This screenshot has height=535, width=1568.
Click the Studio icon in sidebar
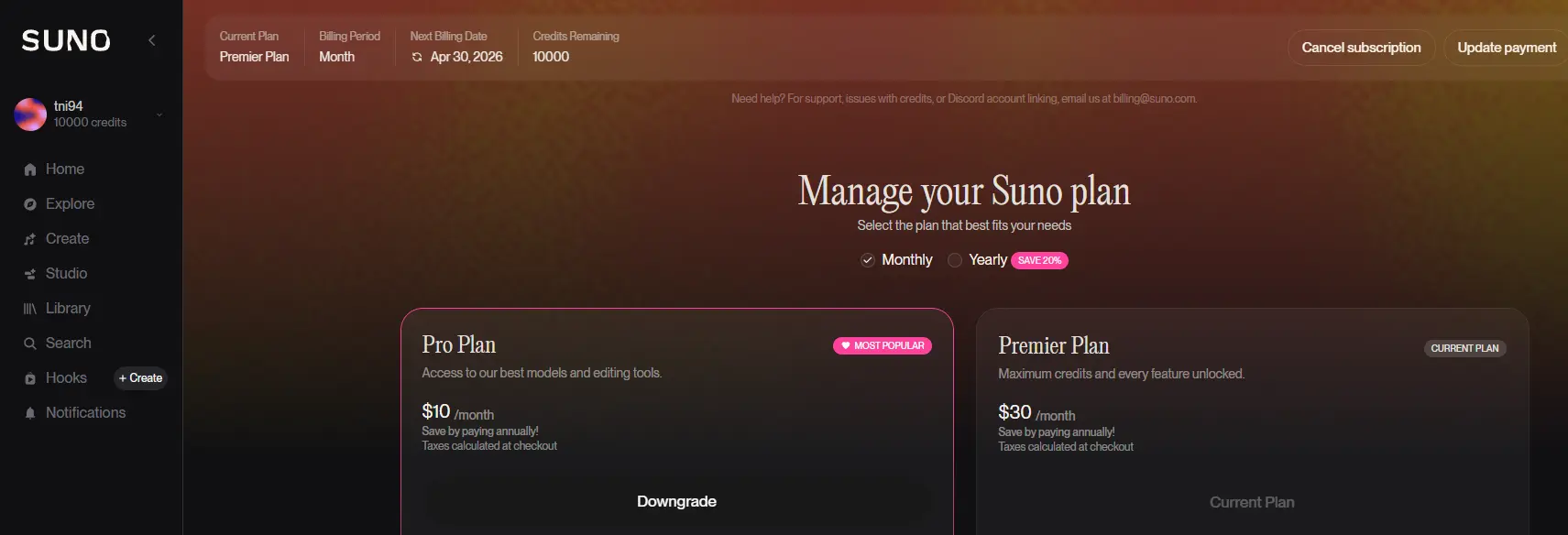click(x=30, y=274)
